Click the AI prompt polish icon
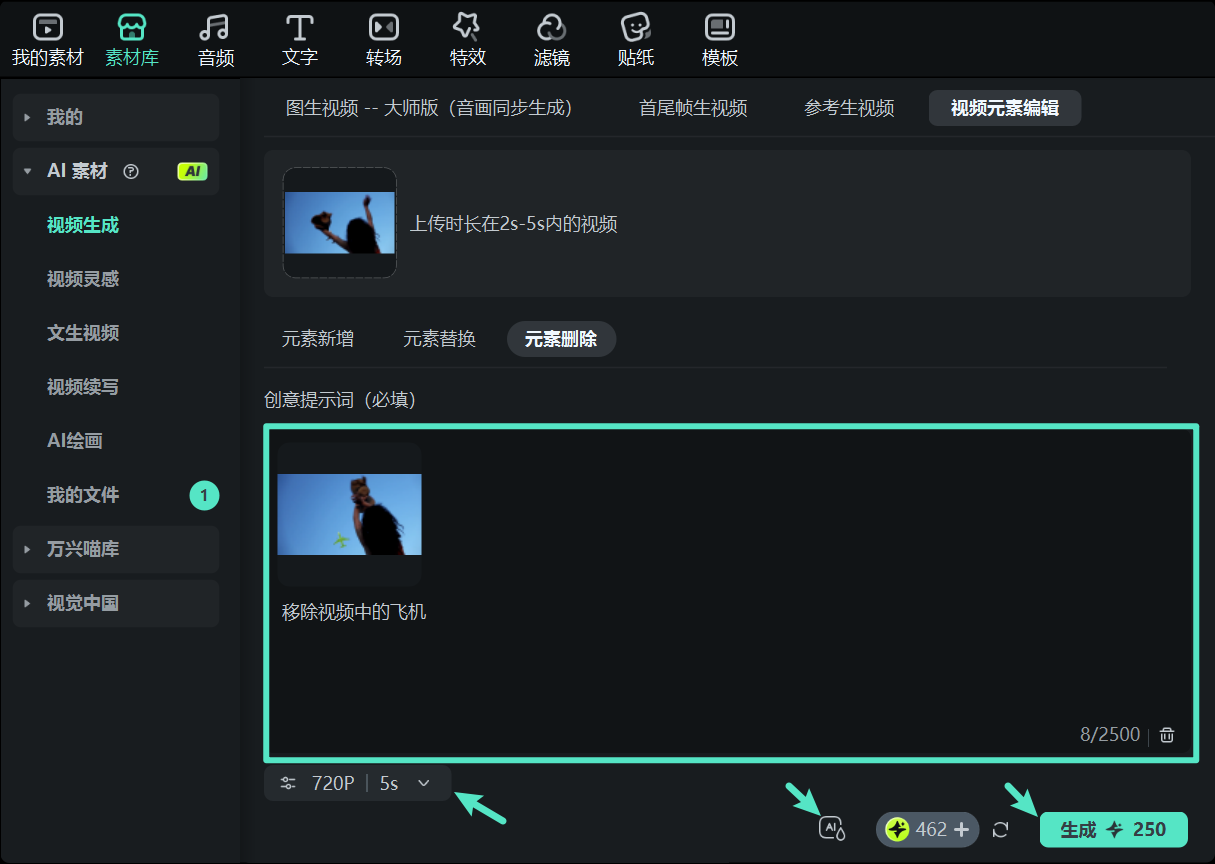 830,828
